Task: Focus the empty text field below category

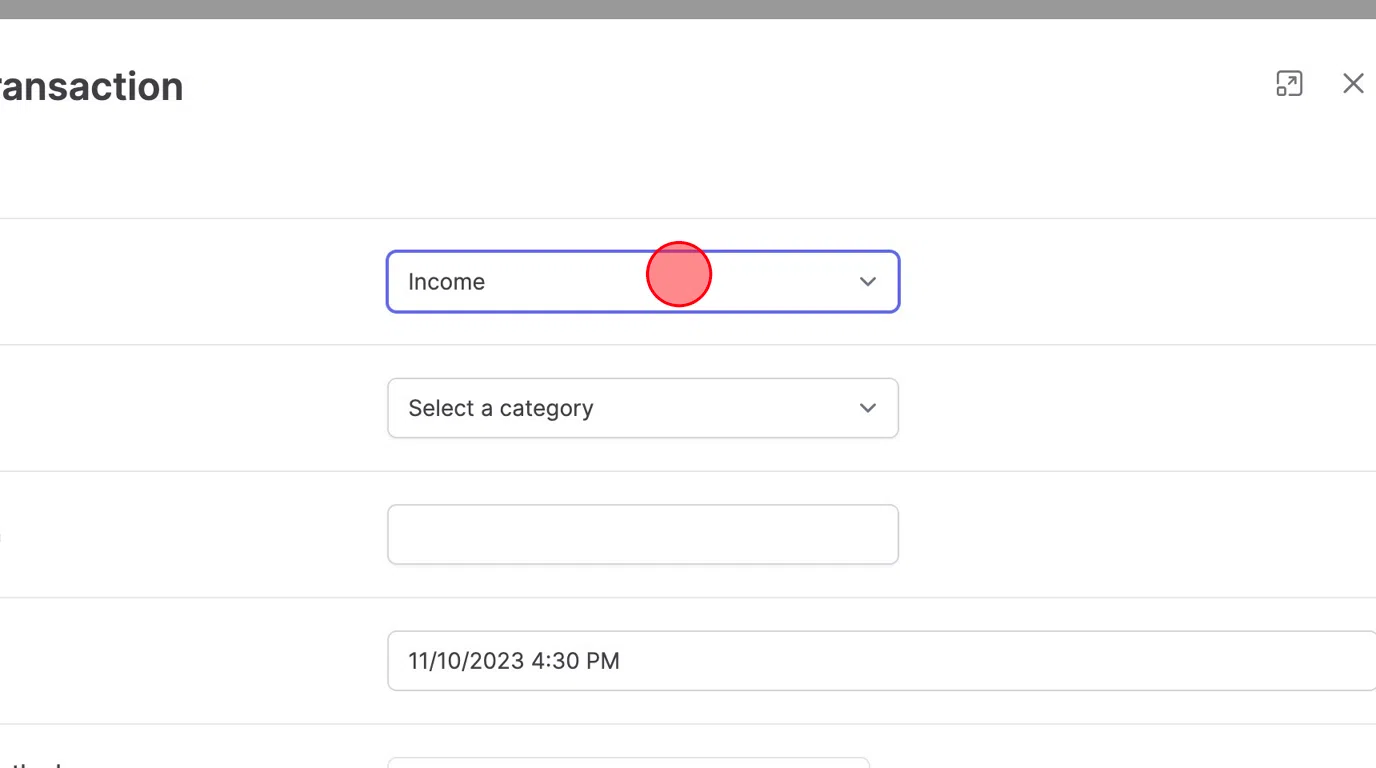Action: coord(643,534)
